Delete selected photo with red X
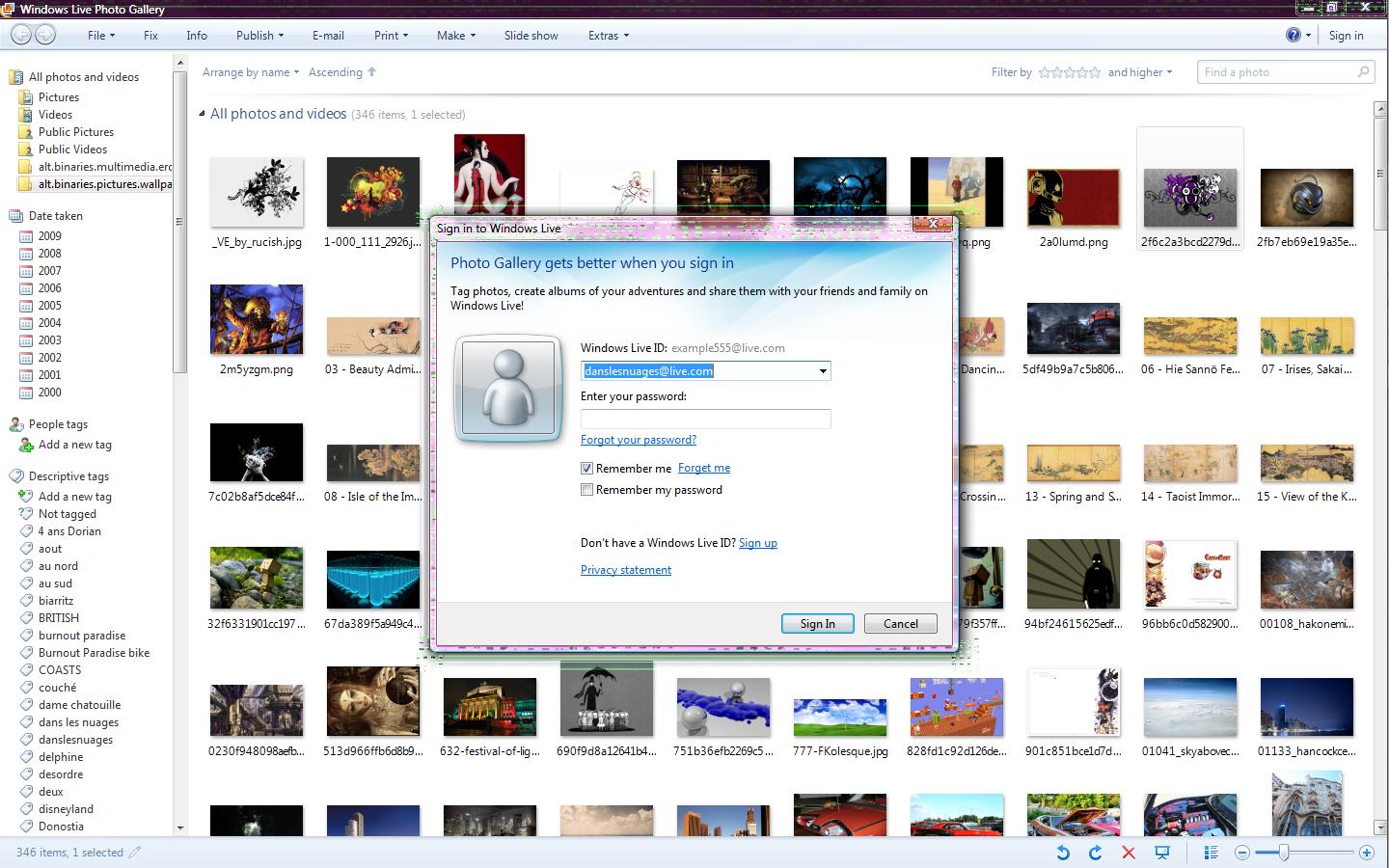The height and width of the screenshot is (868, 1389). [1129, 853]
